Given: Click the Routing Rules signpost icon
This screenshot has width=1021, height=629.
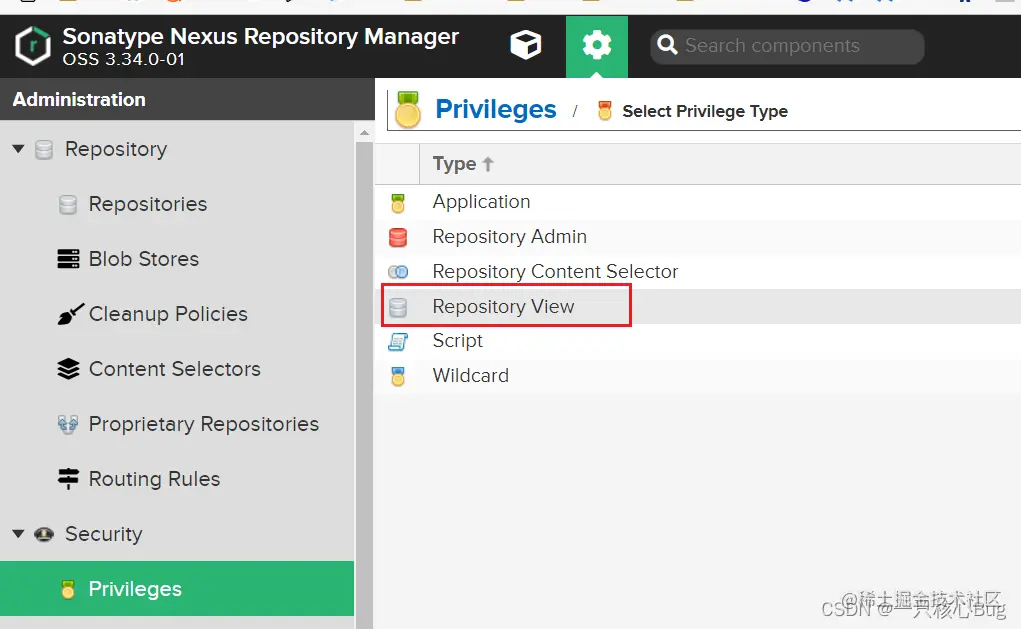Looking at the screenshot, I should [x=68, y=479].
